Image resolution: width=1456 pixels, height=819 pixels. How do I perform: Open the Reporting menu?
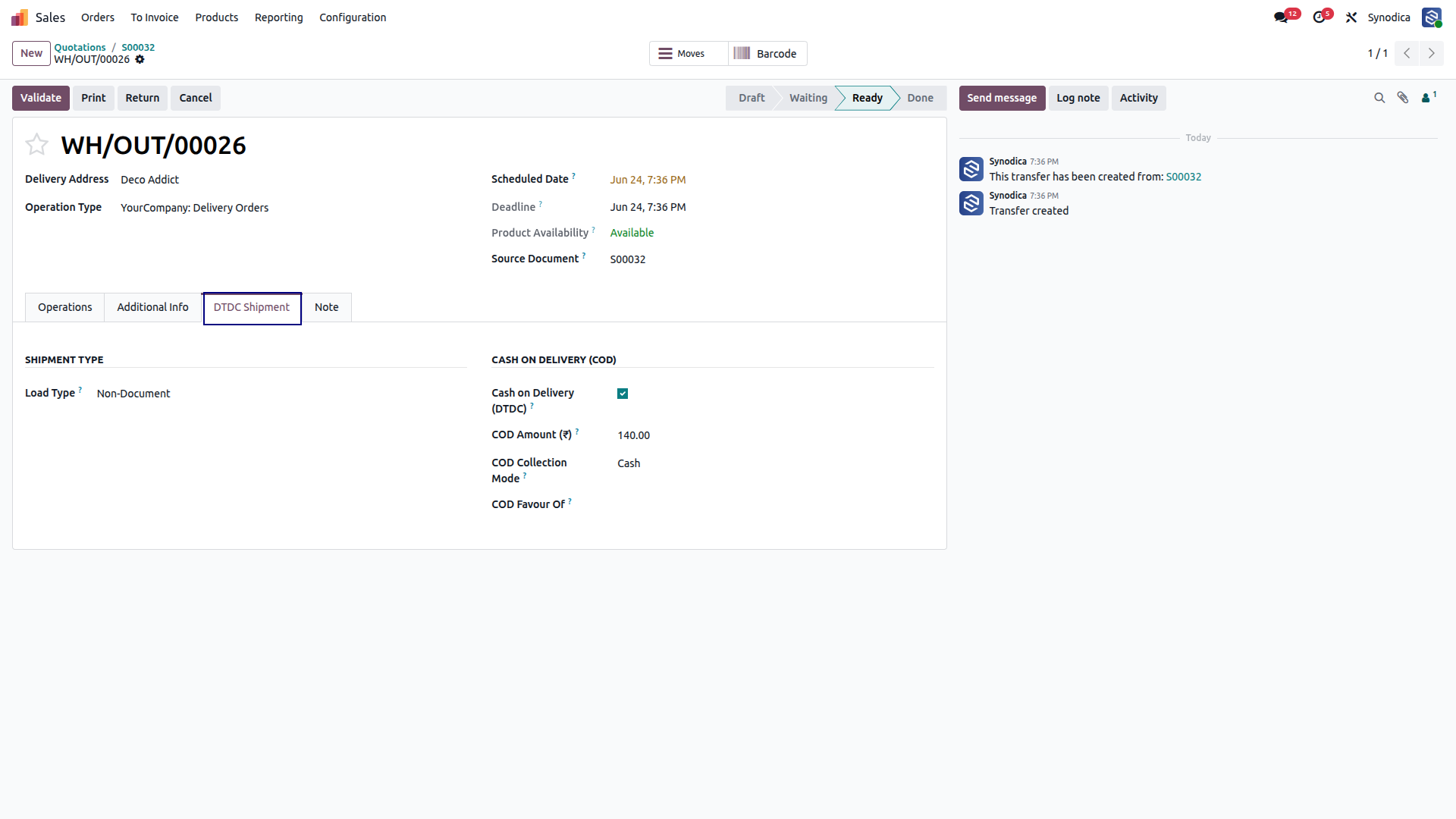click(x=278, y=17)
